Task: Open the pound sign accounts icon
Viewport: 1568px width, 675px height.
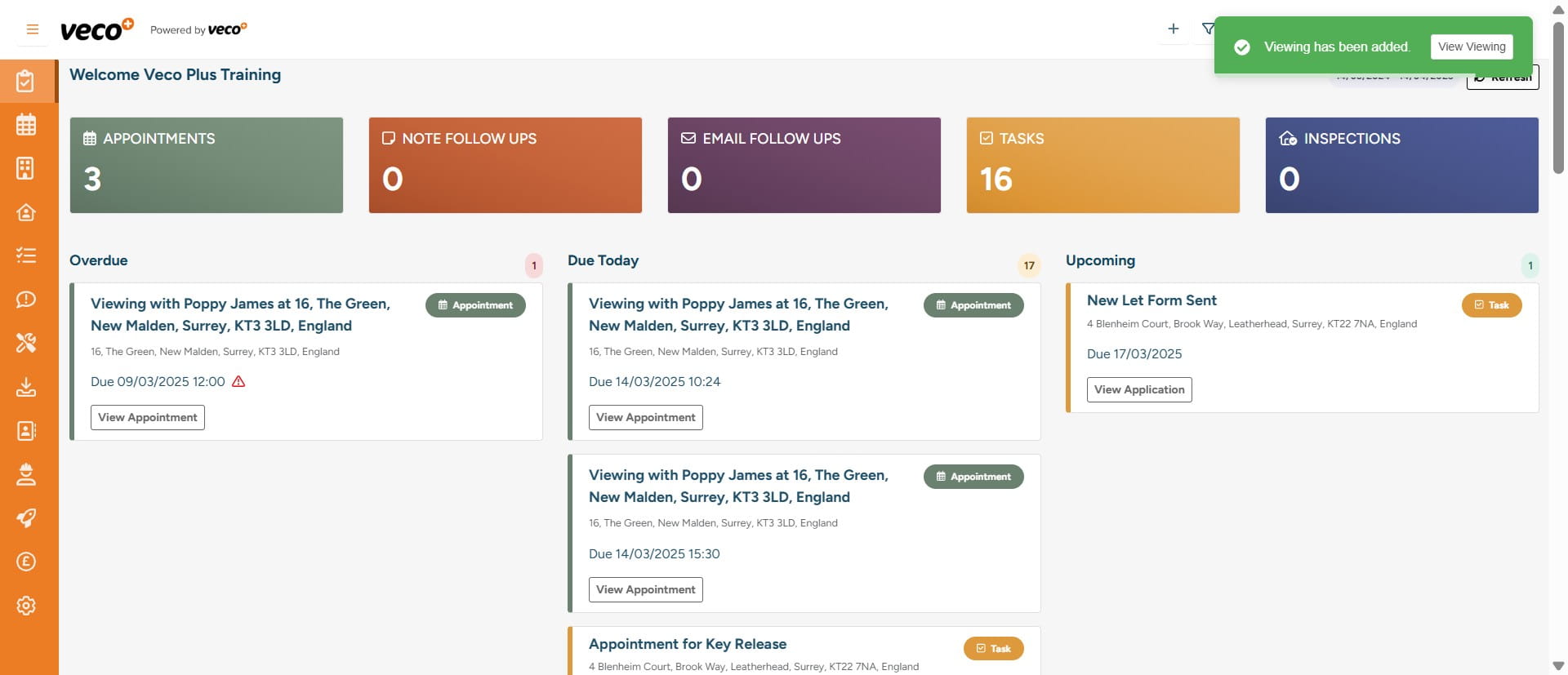Action: click(26, 562)
